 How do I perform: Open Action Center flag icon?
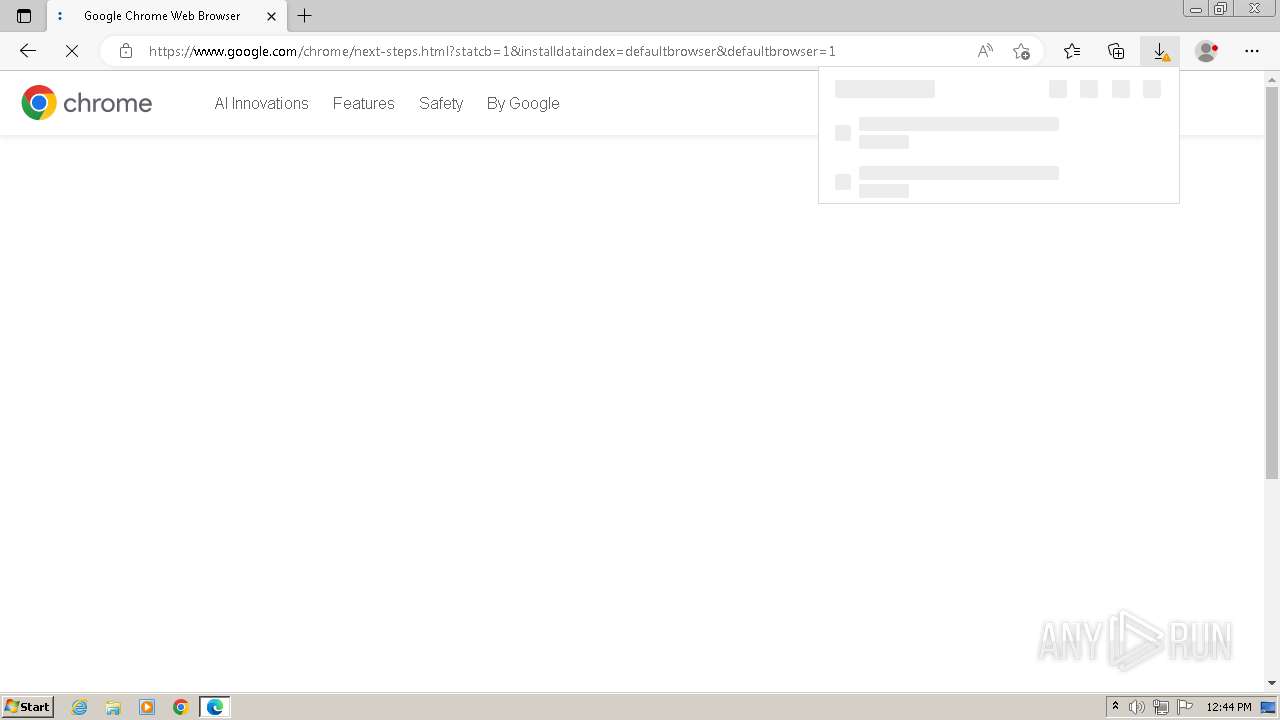tap(1185, 707)
